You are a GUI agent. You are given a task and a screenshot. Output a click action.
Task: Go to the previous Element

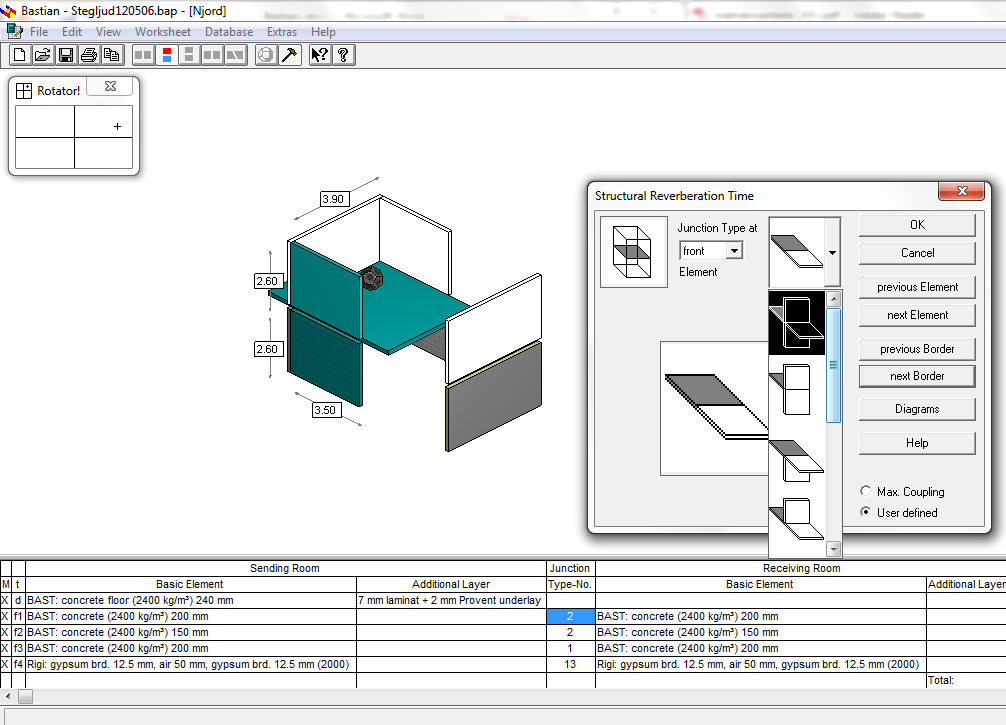[x=917, y=287]
